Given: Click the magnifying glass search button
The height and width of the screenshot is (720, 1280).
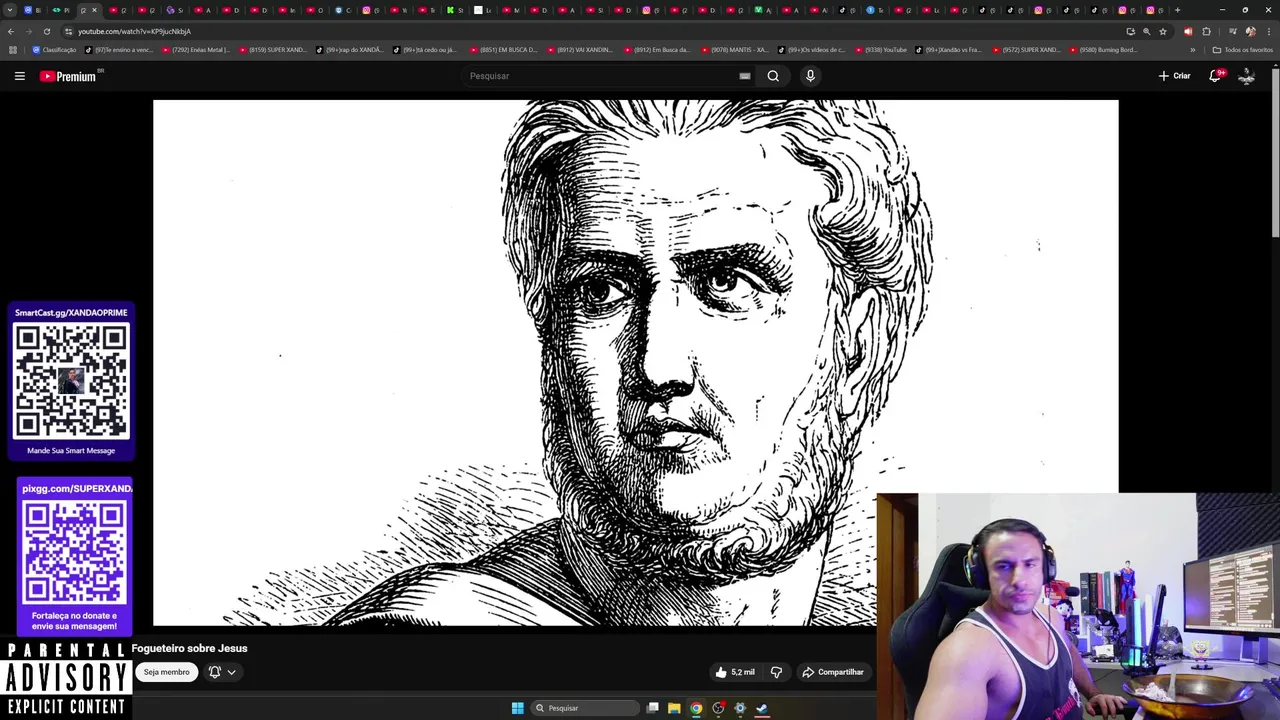Looking at the screenshot, I should (773, 76).
